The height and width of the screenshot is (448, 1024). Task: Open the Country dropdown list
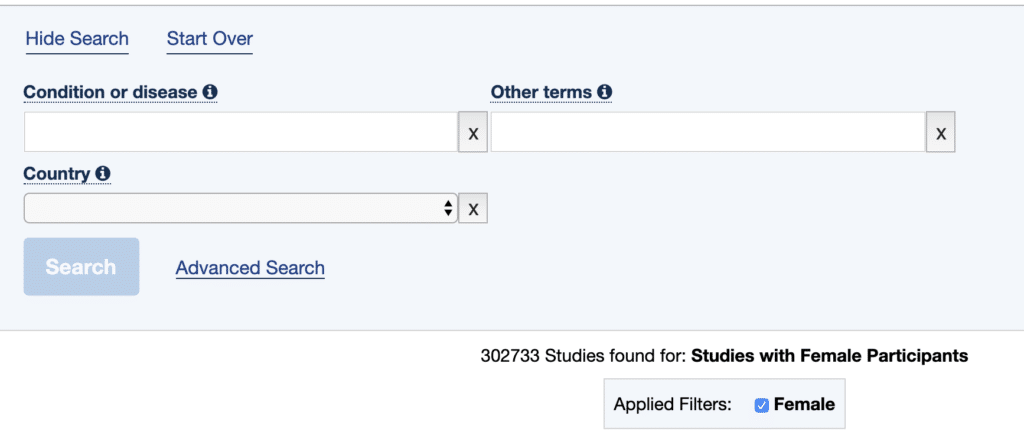(x=240, y=208)
